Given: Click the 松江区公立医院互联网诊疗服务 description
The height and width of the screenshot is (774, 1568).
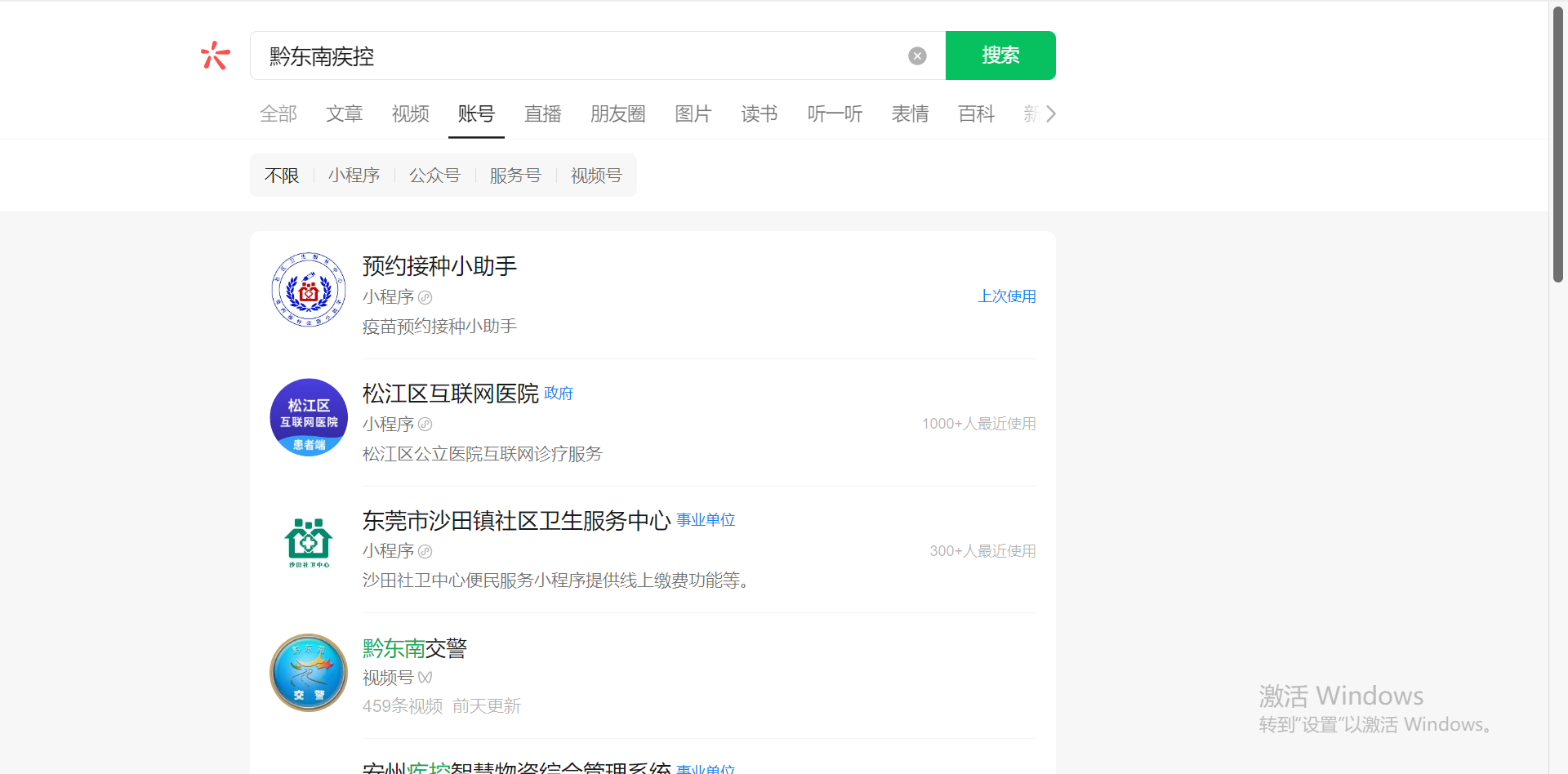Looking at the screenshot, I should pos(483,454).
